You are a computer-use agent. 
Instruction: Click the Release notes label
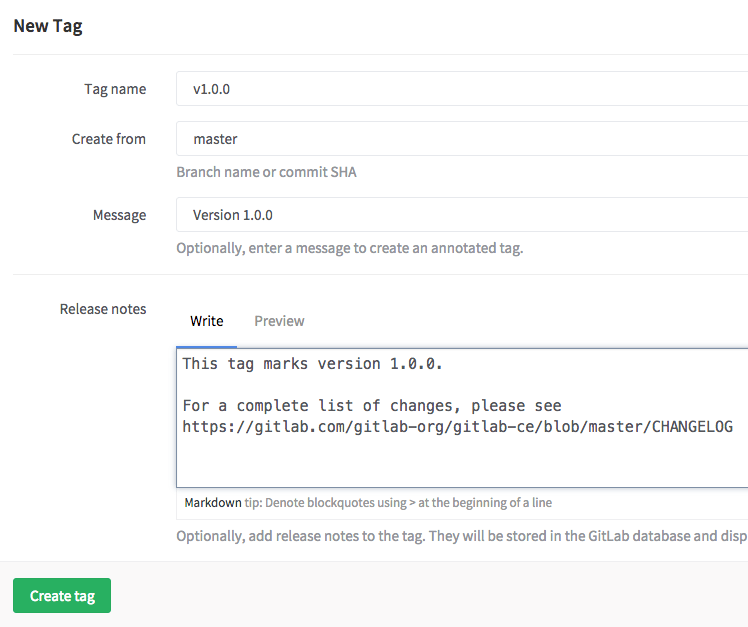pyautogui.click(x=103, y=309)
